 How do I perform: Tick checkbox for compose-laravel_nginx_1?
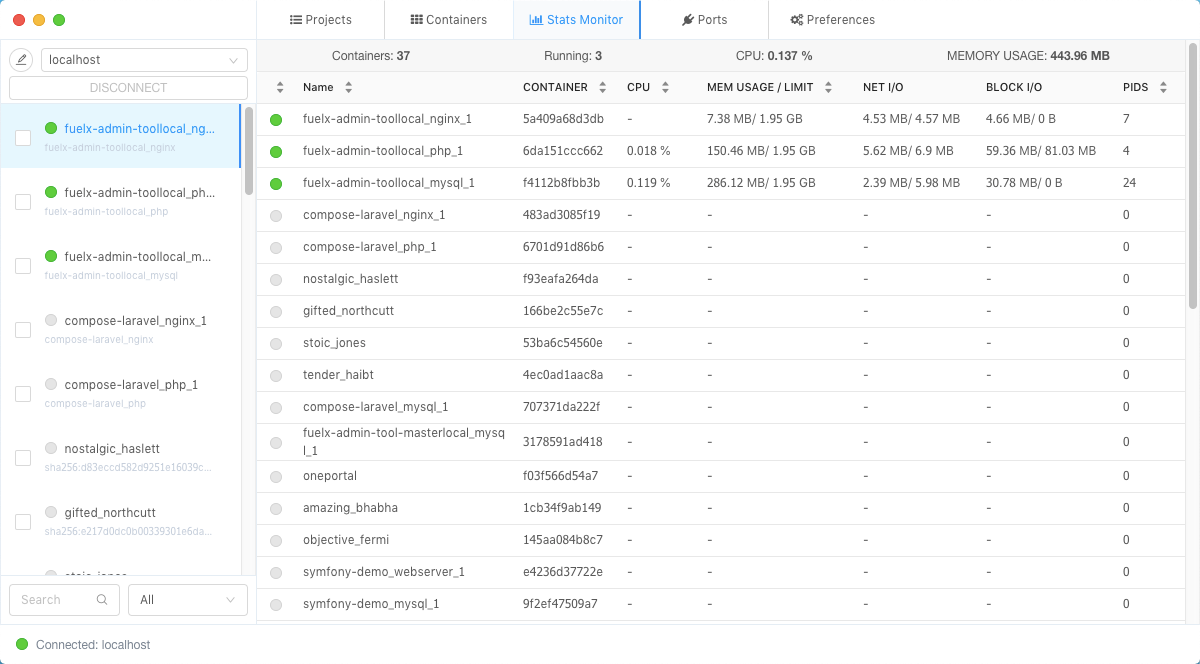click(x=23, y=330)
